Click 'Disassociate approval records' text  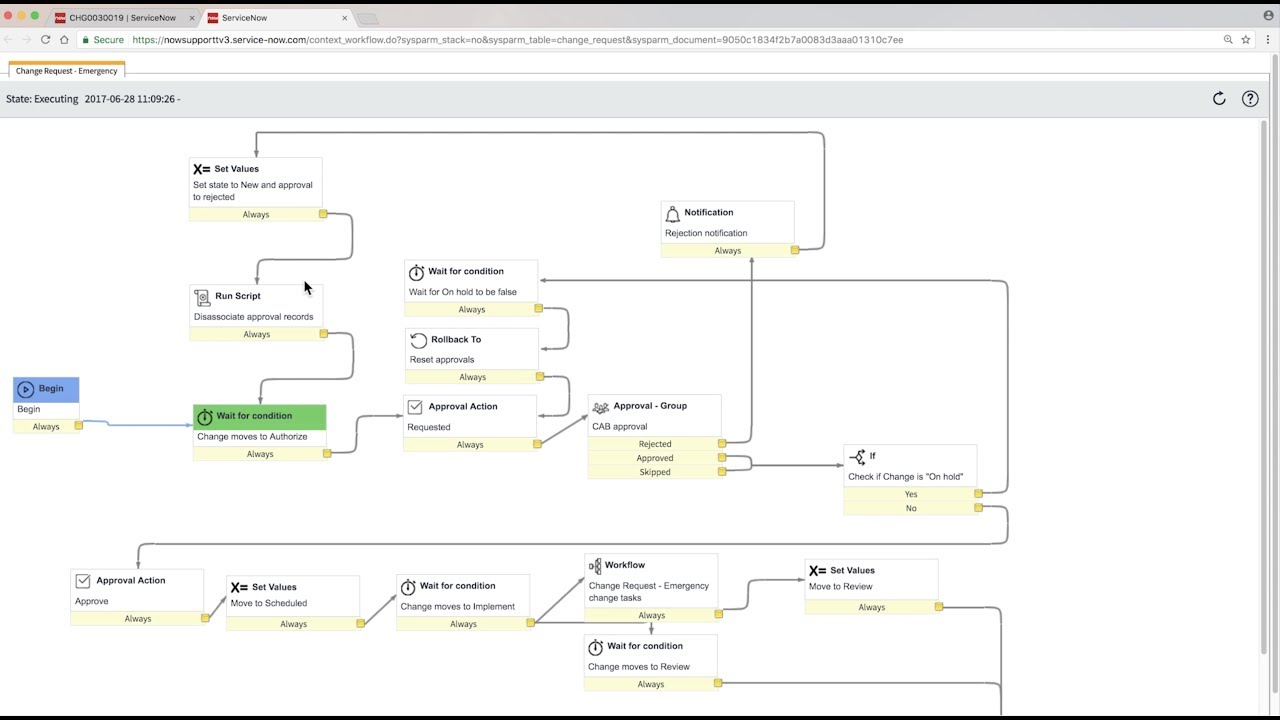click(x=254, y=317)
